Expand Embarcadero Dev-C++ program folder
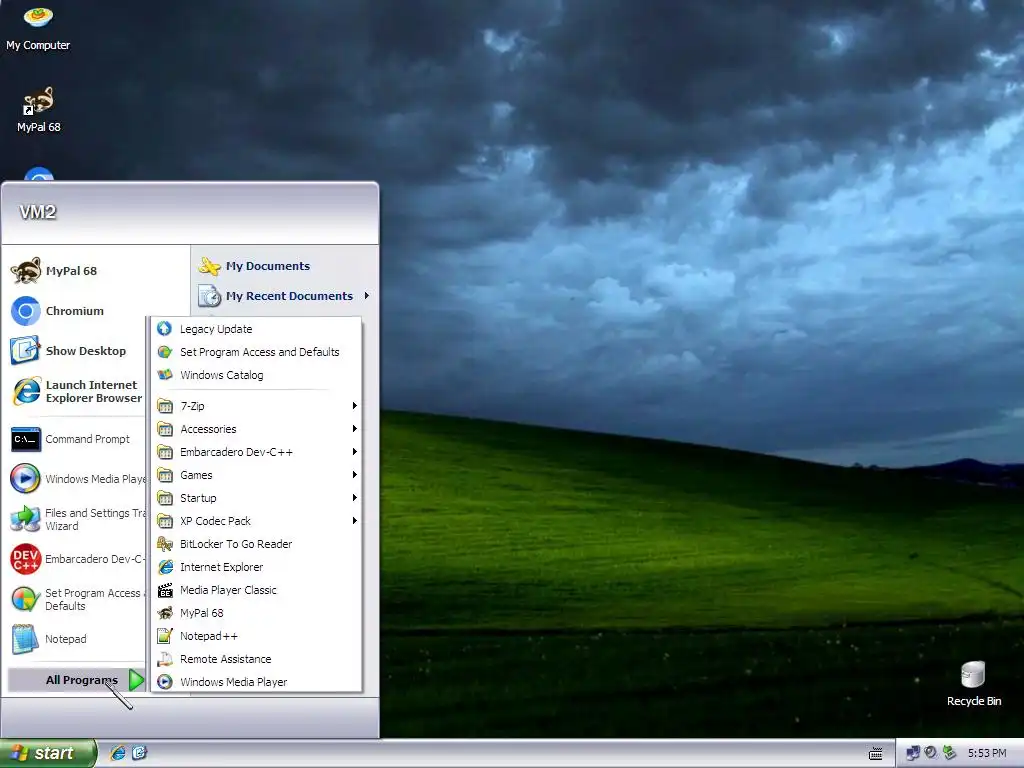 coord(257,452)
